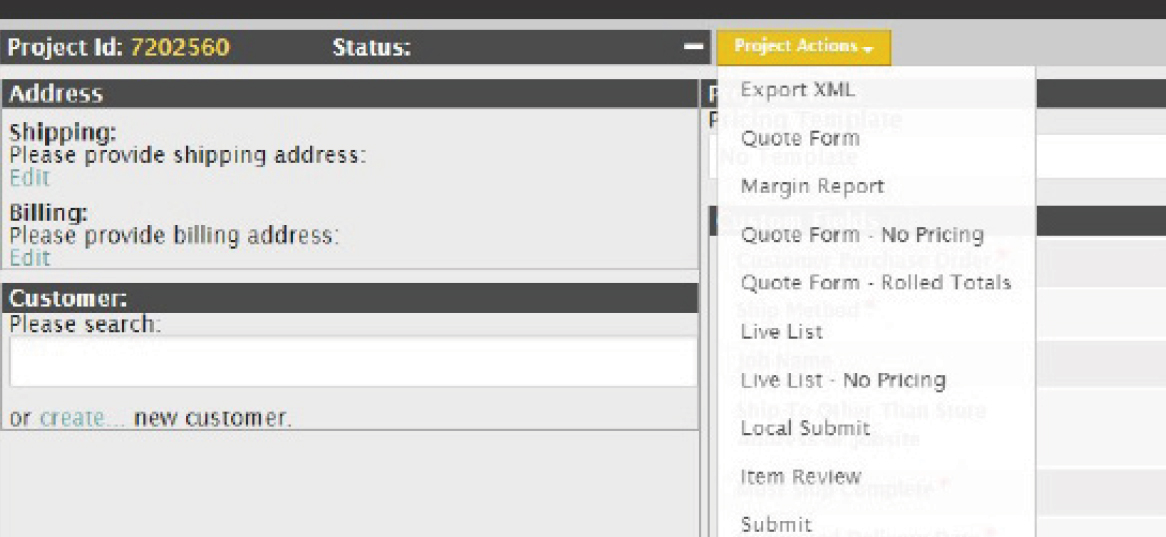The width and height of the screenshot is (1166, 537).
Task: Click the customer search input field
Action: click(352, 361)
